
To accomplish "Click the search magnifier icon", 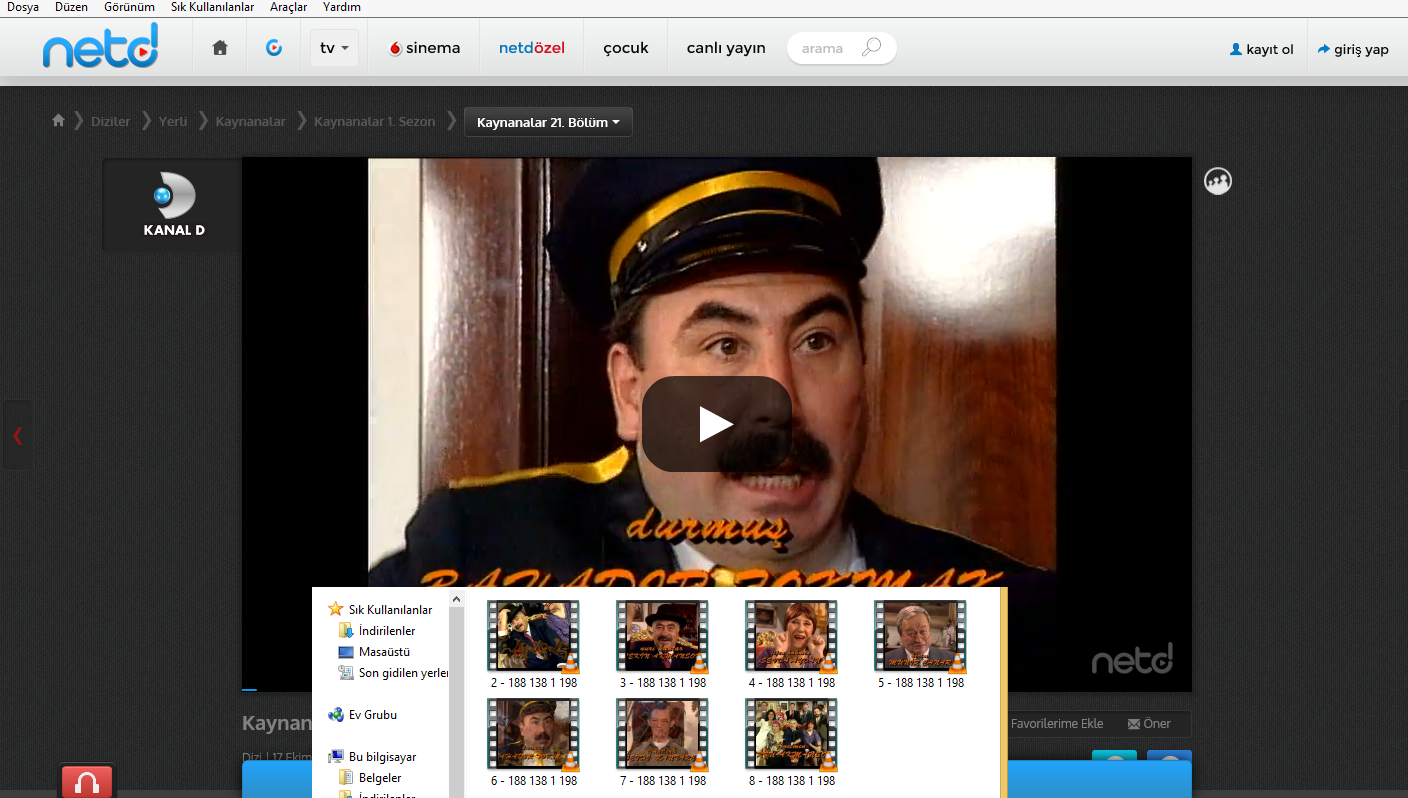I will point(871,47).
